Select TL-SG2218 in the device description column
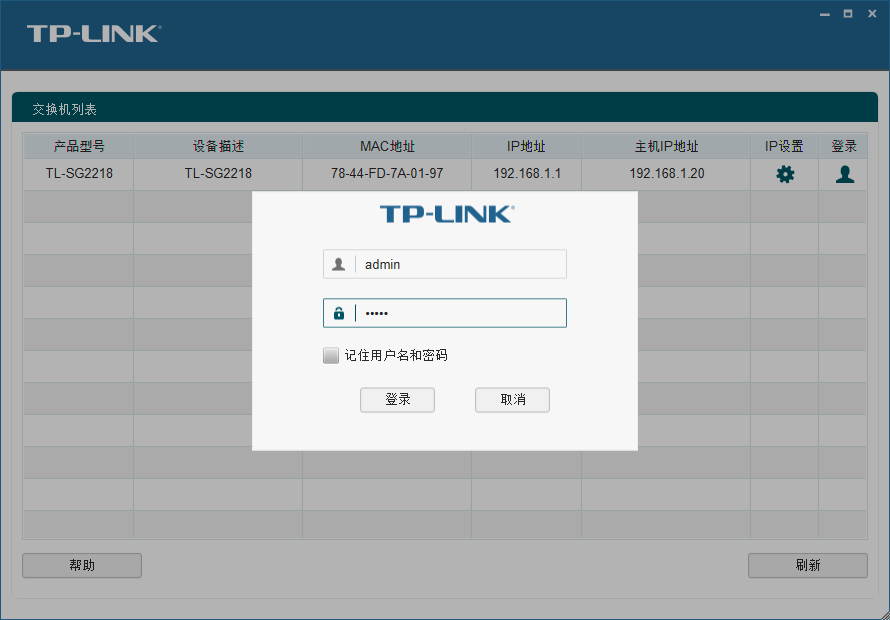This screenshot has height=620, width=890. click(218, 174)
